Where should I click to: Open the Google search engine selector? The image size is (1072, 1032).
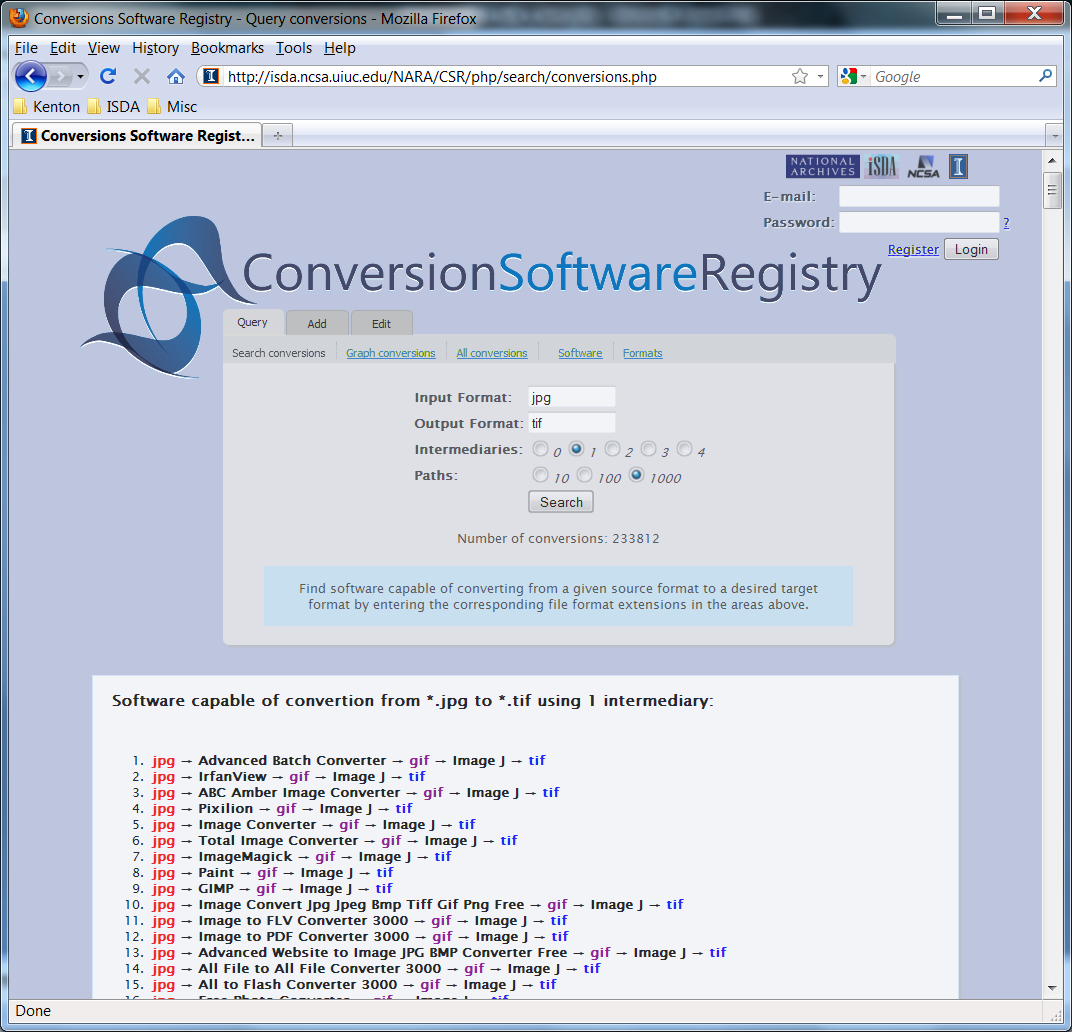tap(853, 76)
